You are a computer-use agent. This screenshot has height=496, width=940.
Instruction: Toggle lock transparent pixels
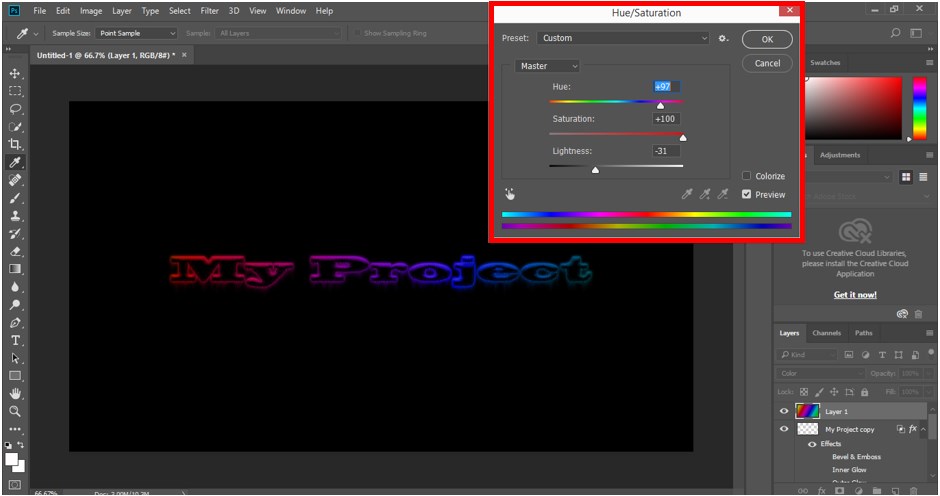[804, 392]
